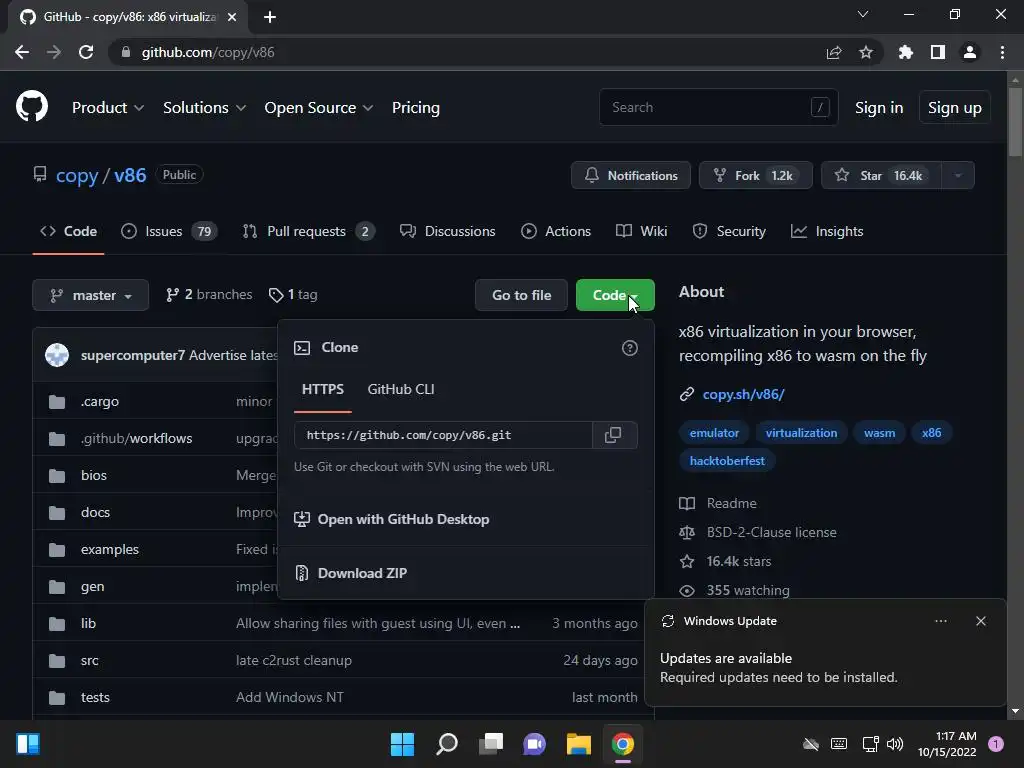Open Task View on the taskbar
The height and width of the screenshot is (768, 1024).
491,744
